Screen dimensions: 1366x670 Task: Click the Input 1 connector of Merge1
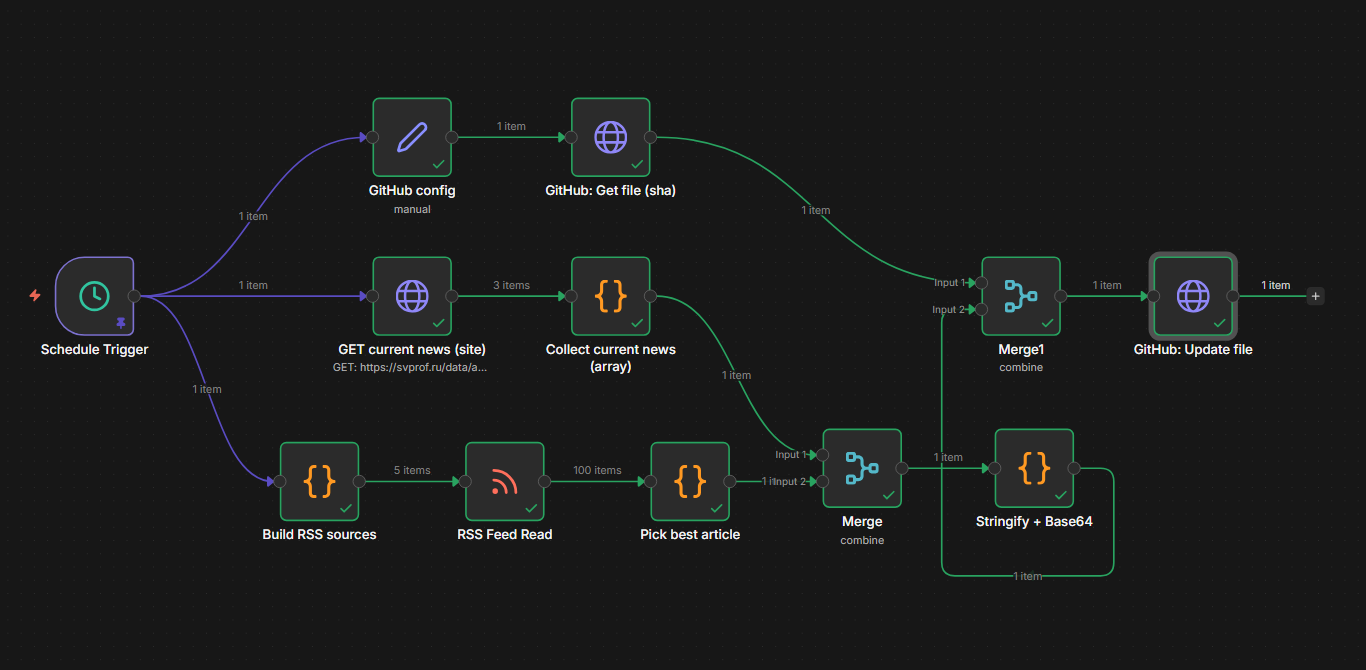click(983, 283)
